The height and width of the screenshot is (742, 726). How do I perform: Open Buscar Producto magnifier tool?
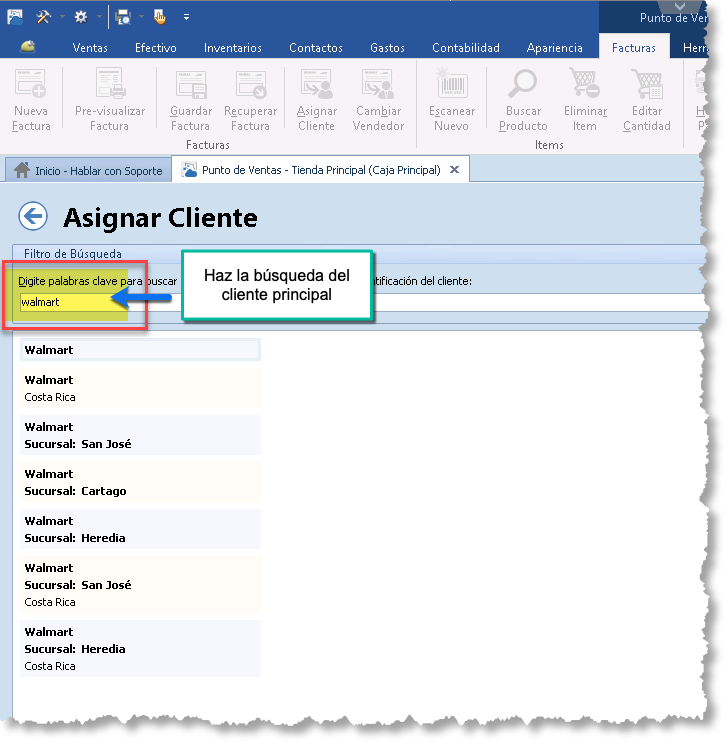tap(522, 100)
